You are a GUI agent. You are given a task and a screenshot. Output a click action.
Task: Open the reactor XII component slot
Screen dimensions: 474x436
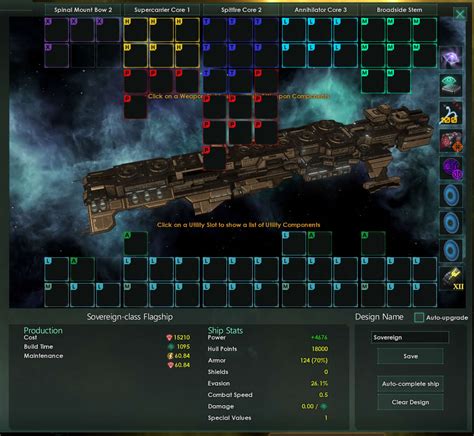[x=451, y=278]
